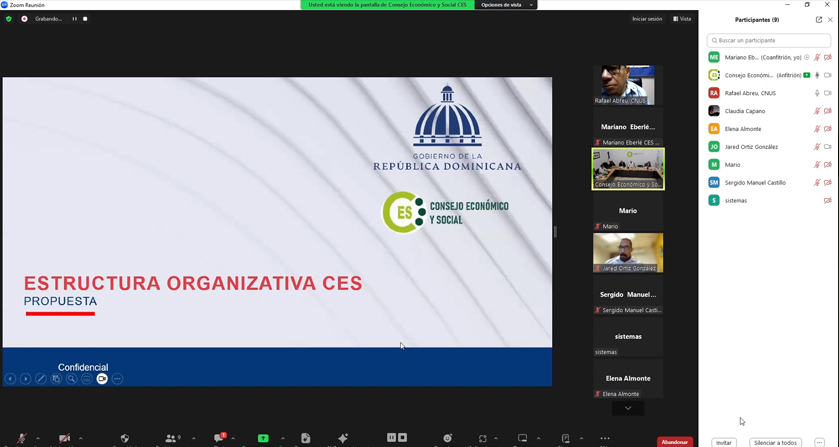Click the slide zoom magnifier icon
This screenshot has height=447, width=839.
[x=71, y=378]
